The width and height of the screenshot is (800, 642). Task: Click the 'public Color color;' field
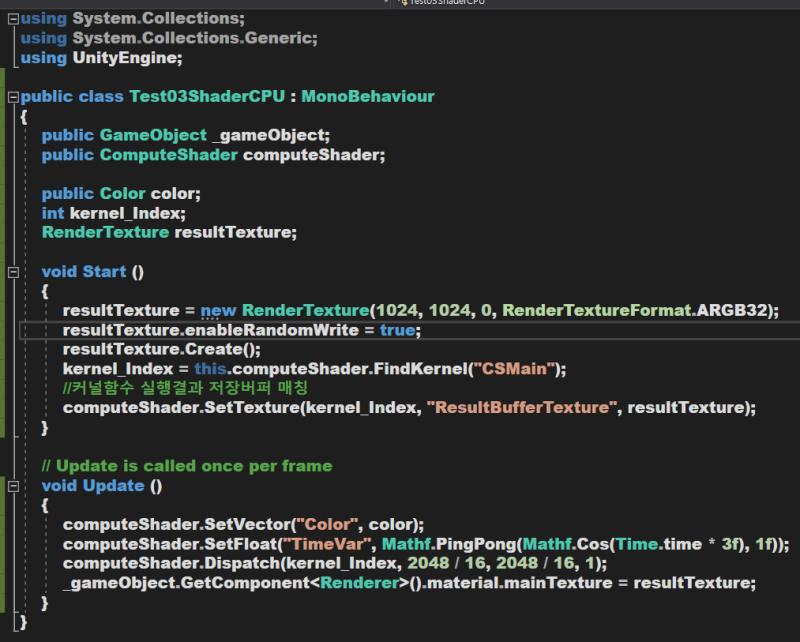click(x=121, y=193)
